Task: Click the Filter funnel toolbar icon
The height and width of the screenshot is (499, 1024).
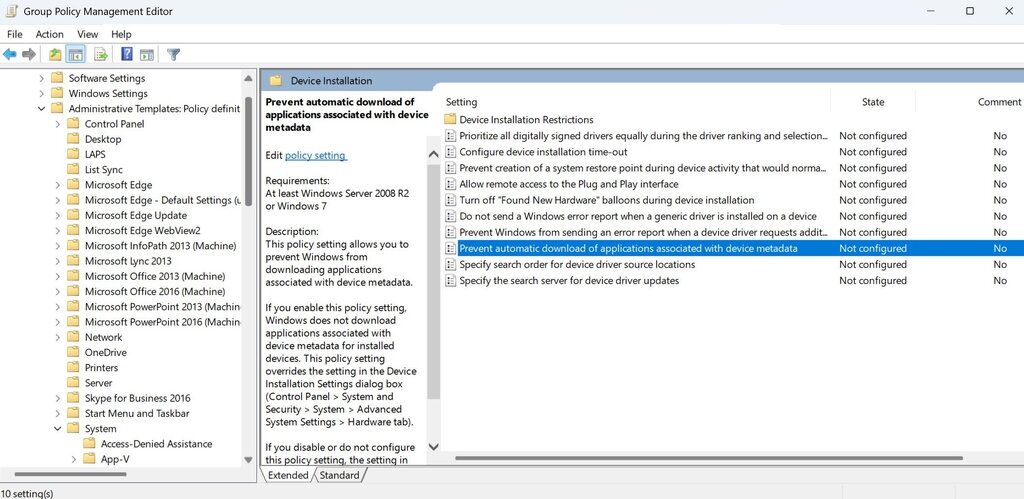Action: (173, 54)
